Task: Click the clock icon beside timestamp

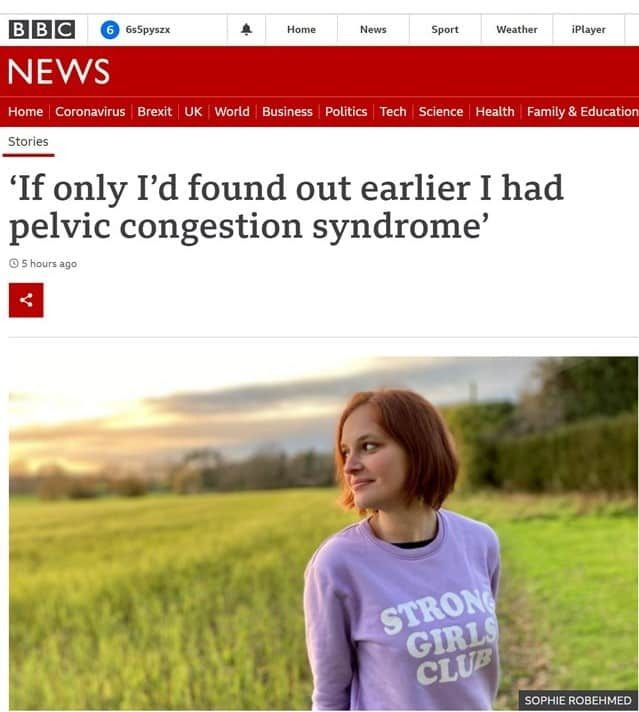Action: coord(13,264)
